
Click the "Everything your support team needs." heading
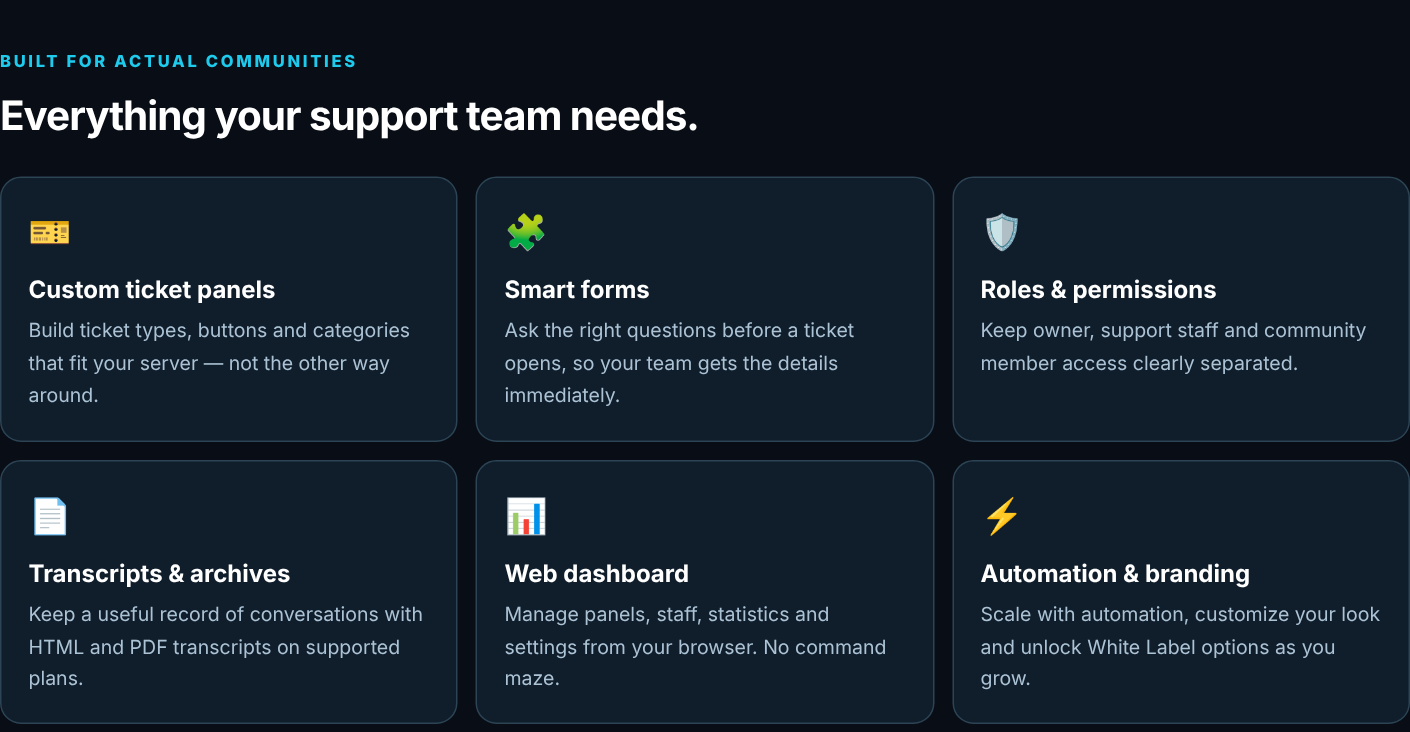coord(349,117)
